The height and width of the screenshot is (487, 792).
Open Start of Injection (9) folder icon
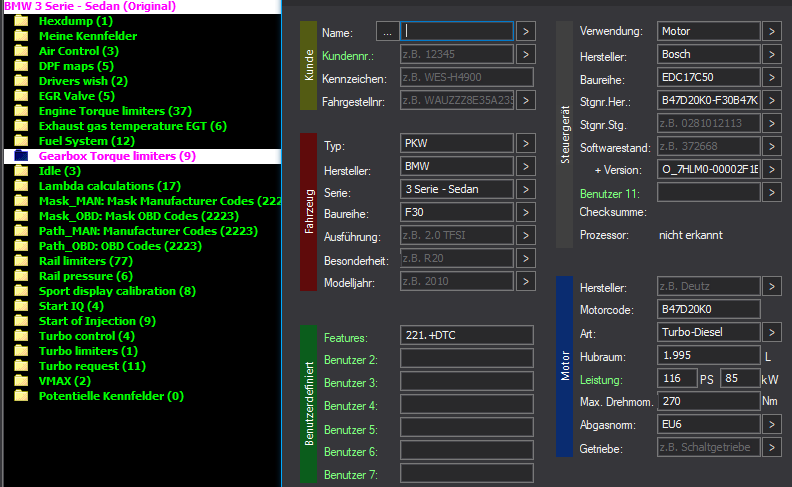click(21, 321)
